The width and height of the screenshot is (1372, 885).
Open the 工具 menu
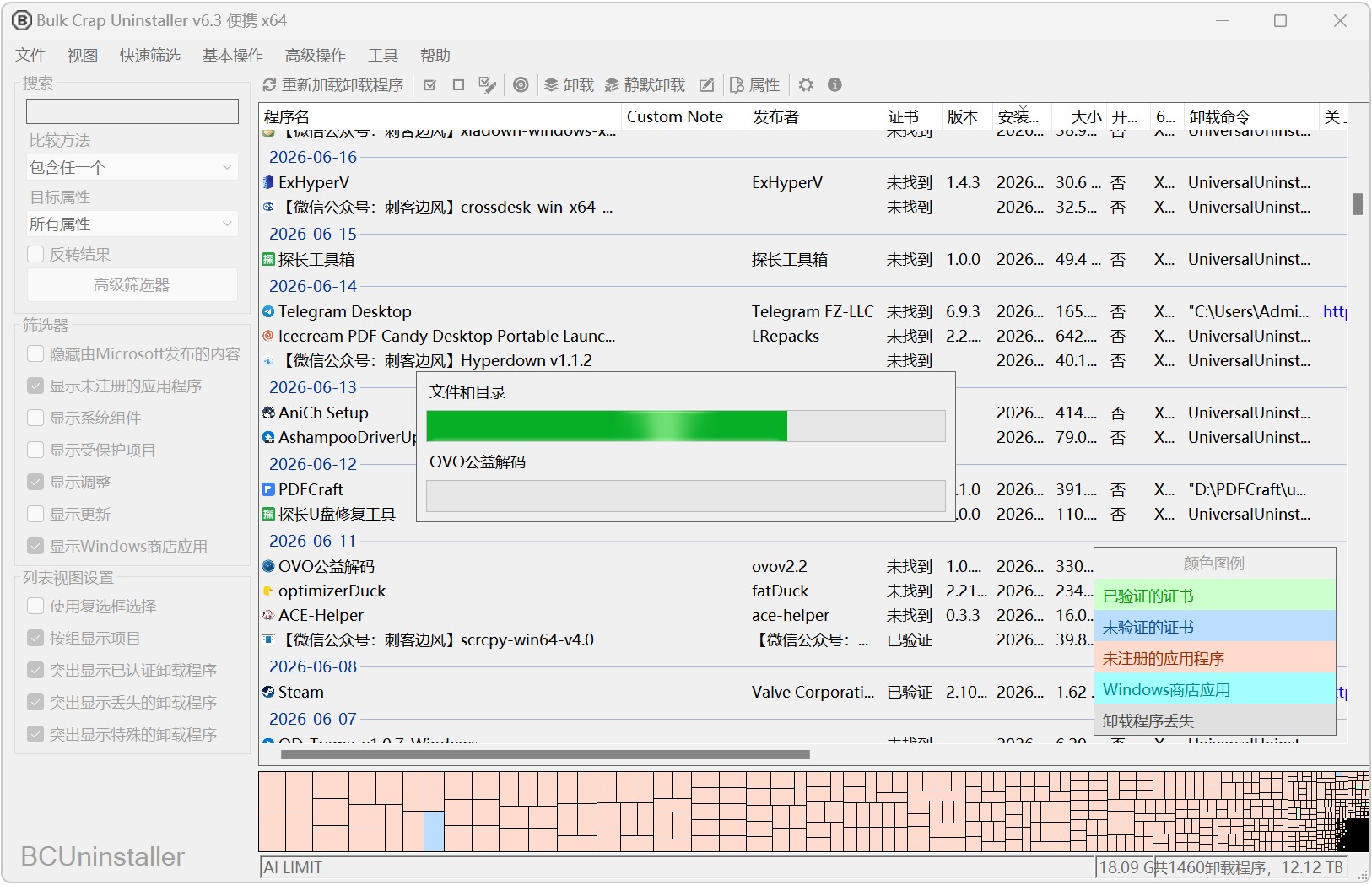point(383,56)
